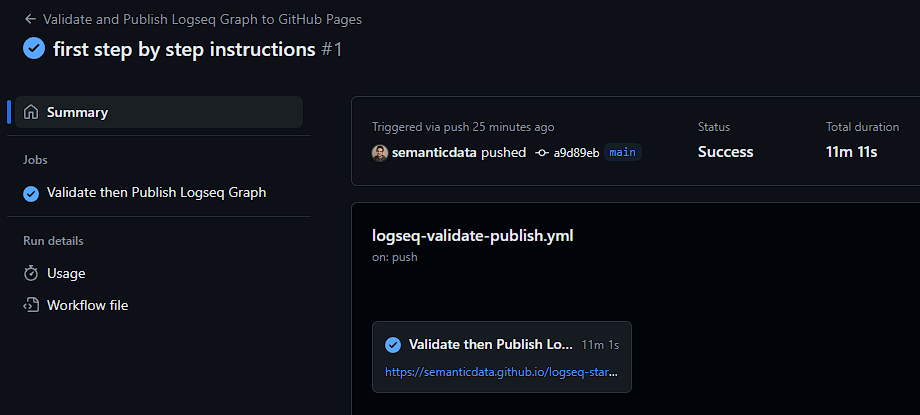Screen dimensions: 920x415
Task: Click the main branch label
Action: [623, 153]
